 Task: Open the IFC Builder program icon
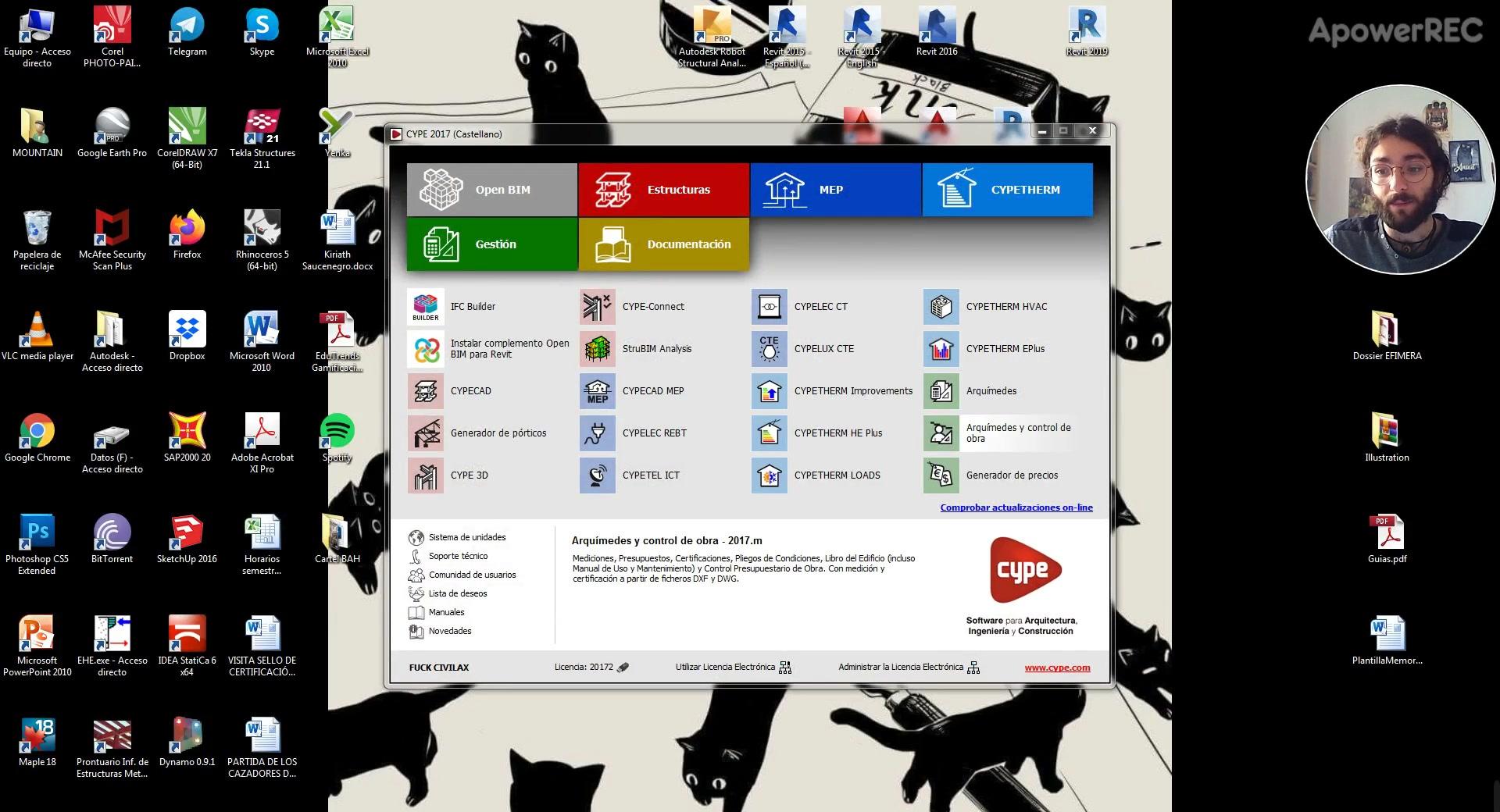pyautogui.click(x=426, y=307)
